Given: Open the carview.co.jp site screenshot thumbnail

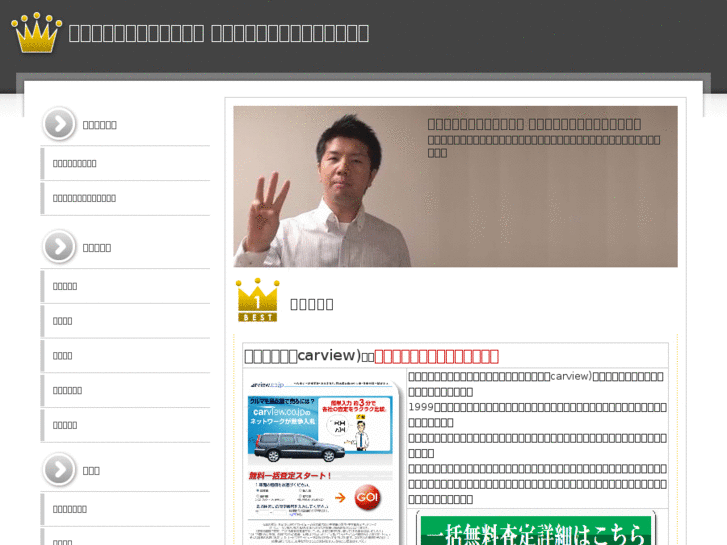Looking at the screenshot, I should pos(323,462).
